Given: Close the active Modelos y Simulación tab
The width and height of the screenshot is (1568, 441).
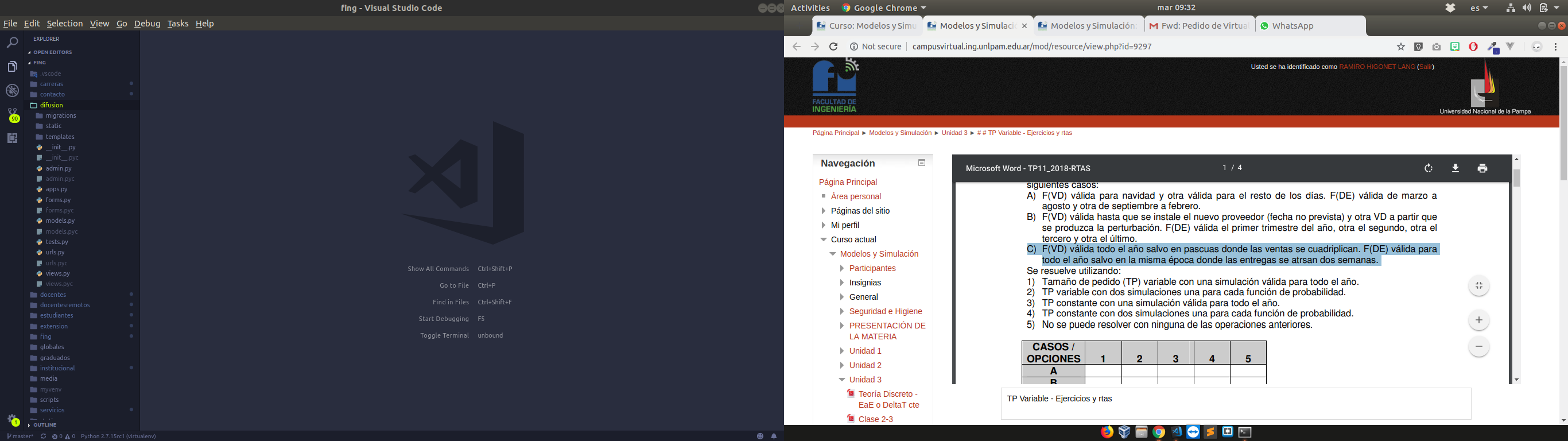Looking at the screenshot, I should pyautogui.click(x=1024, y=26).
